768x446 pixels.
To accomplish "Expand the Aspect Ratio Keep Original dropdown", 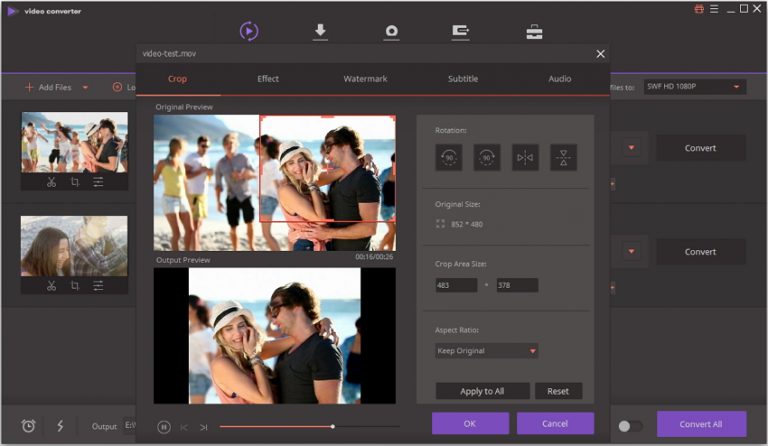I will [x=487, y=351].
